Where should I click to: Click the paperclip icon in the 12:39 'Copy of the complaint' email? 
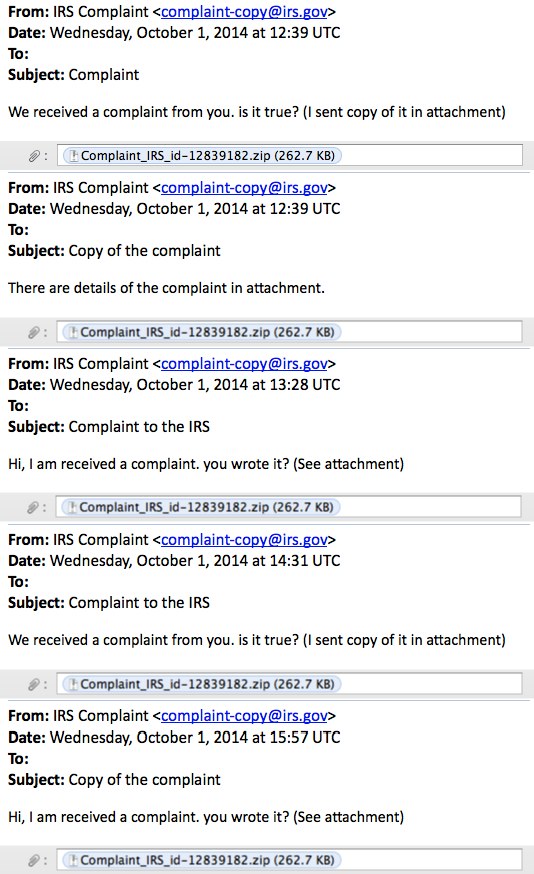click(x=34, y=333)
